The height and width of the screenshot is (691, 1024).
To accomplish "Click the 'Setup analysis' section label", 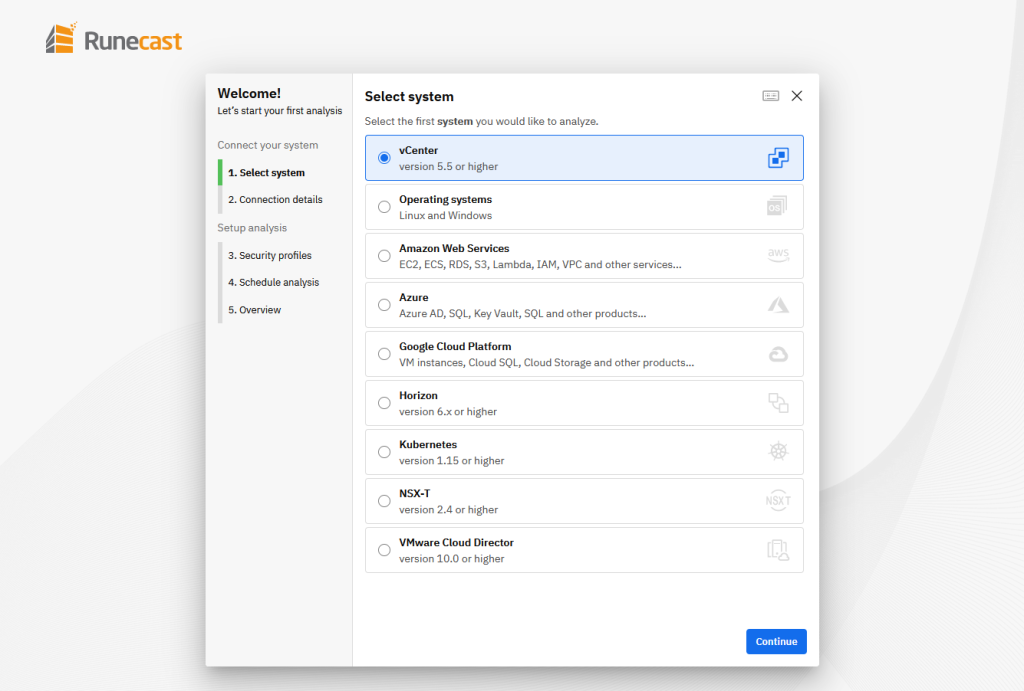I will [x=252, y=228].
